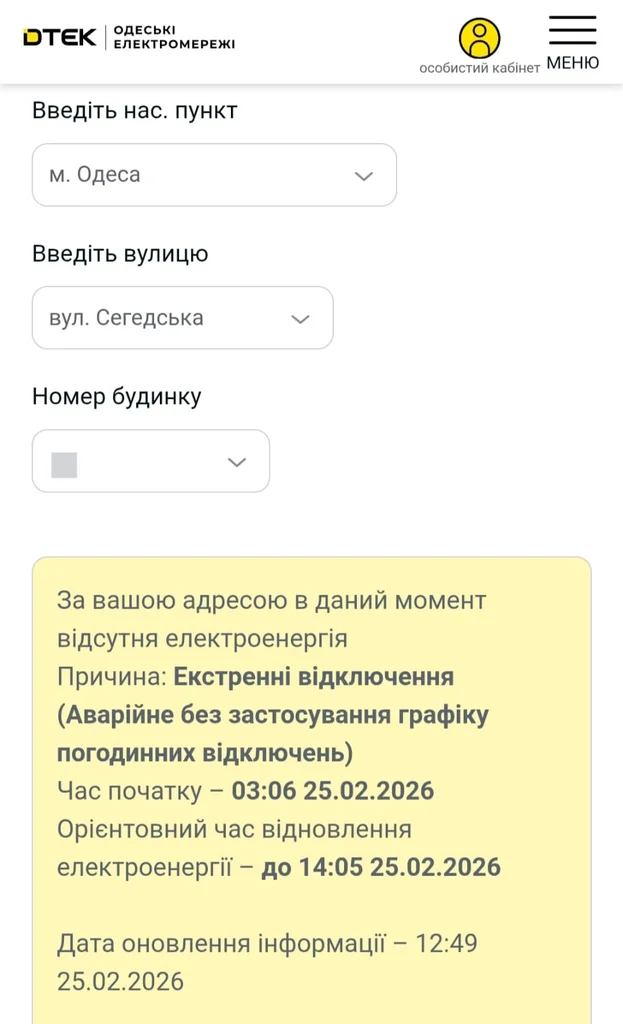This screenshot has height=1024, width=623.
Task: Click the gray square in house number field
Action: click(x=64, y=464)
